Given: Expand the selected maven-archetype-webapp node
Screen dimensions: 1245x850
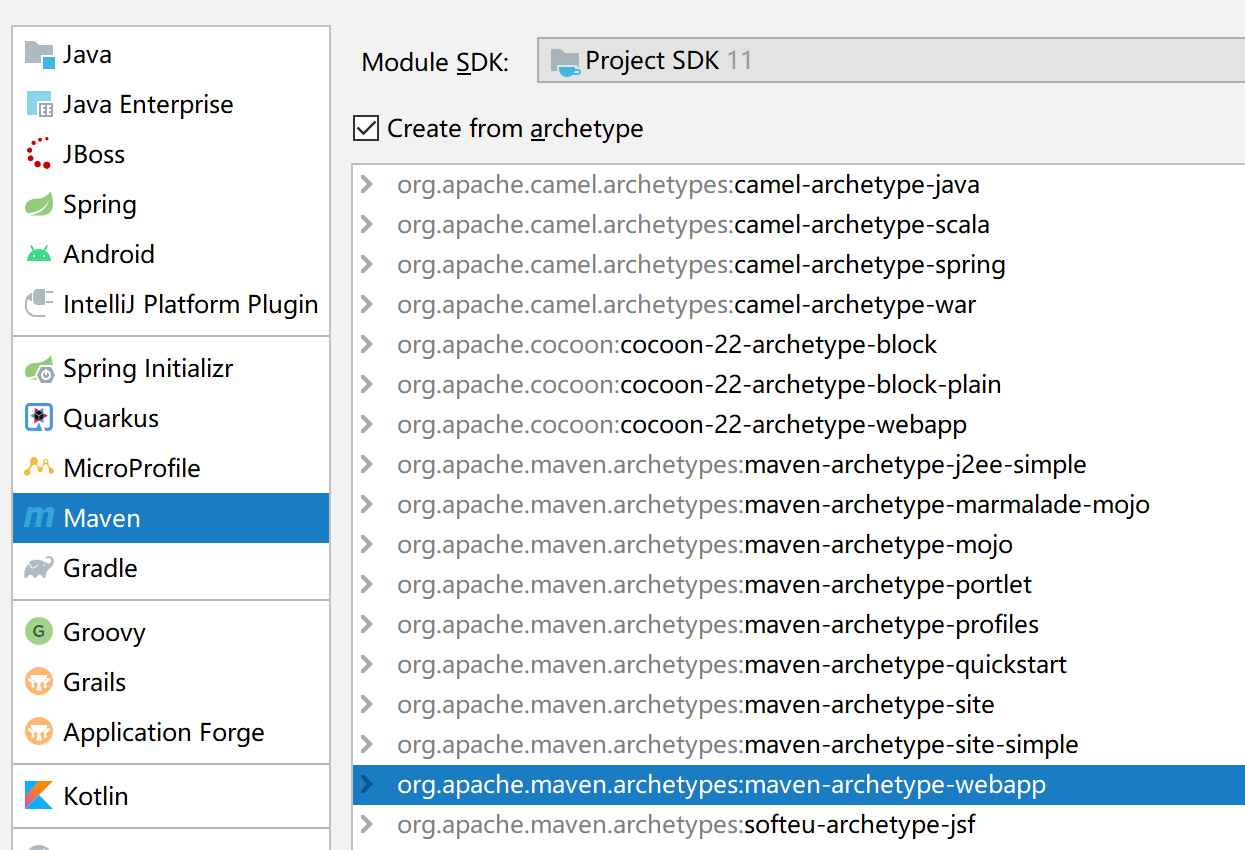Looking at the screenshot, I should [x=366, y=785].
